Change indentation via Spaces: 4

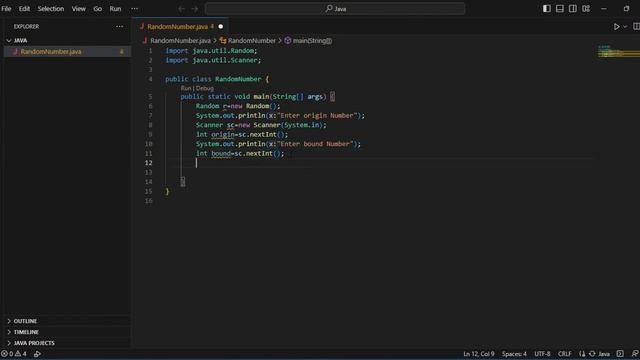pyautogui.click(x=514, y=354)
